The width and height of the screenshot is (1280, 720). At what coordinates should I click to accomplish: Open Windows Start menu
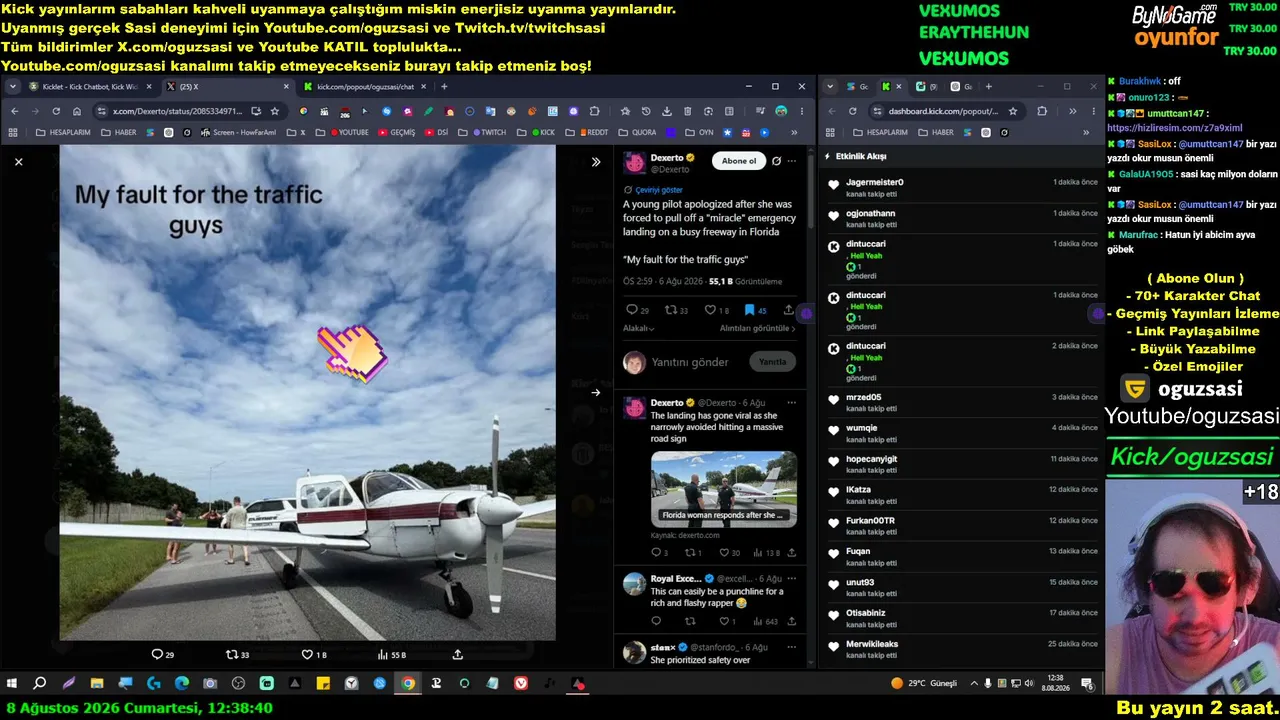[12, 684]
